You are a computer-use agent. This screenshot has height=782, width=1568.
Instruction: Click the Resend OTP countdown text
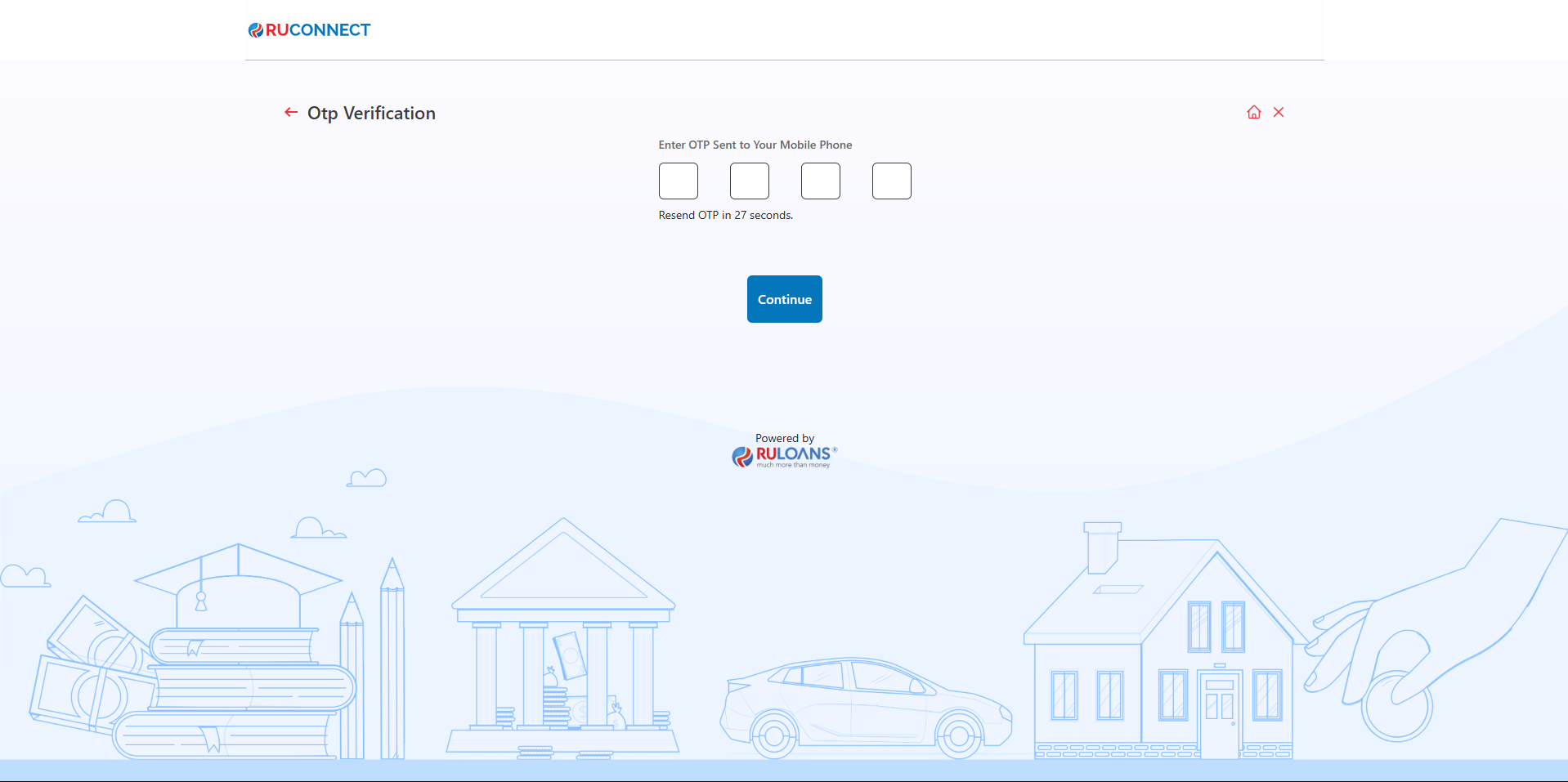pos(725,216)
